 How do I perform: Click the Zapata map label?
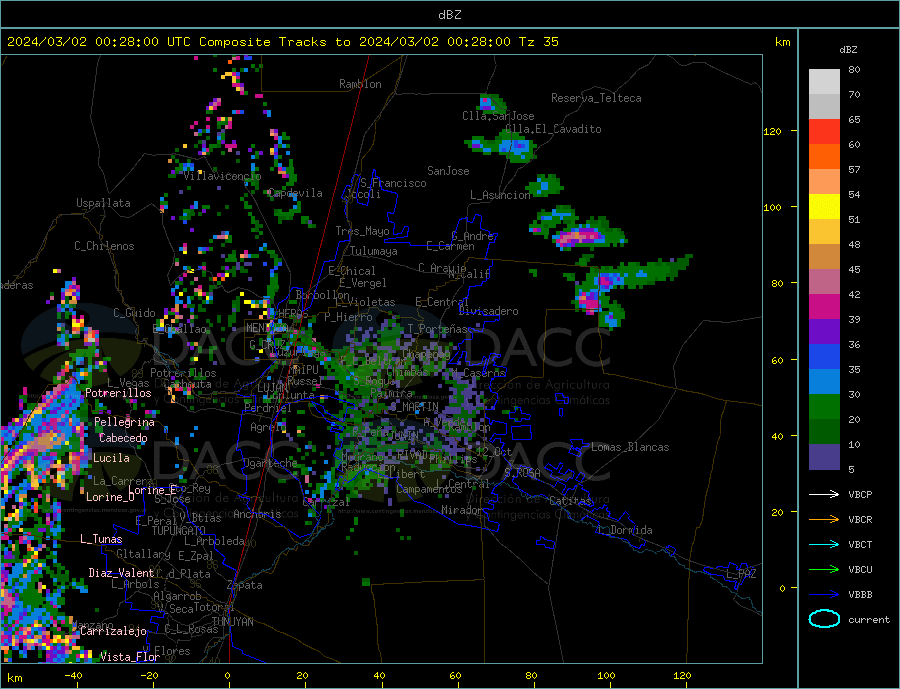(245, 585)
